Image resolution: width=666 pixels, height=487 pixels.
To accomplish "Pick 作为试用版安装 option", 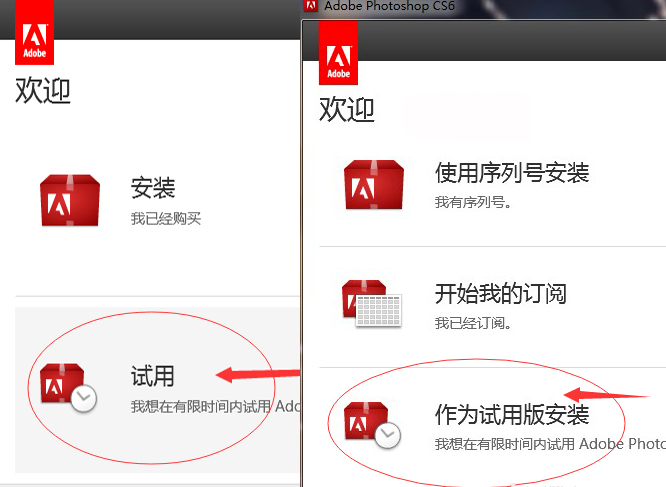I will [511, 414].
